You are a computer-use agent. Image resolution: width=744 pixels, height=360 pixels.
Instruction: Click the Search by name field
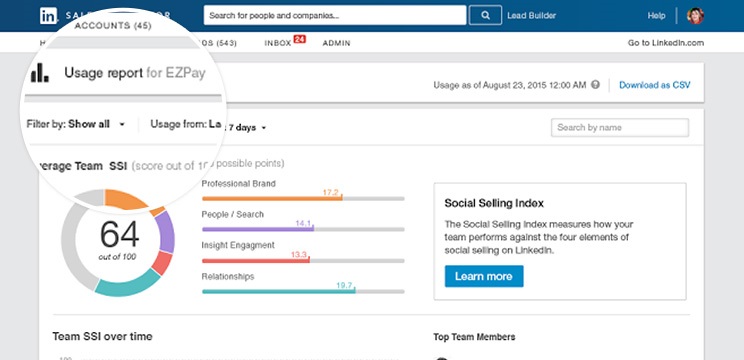click(620, 128)
